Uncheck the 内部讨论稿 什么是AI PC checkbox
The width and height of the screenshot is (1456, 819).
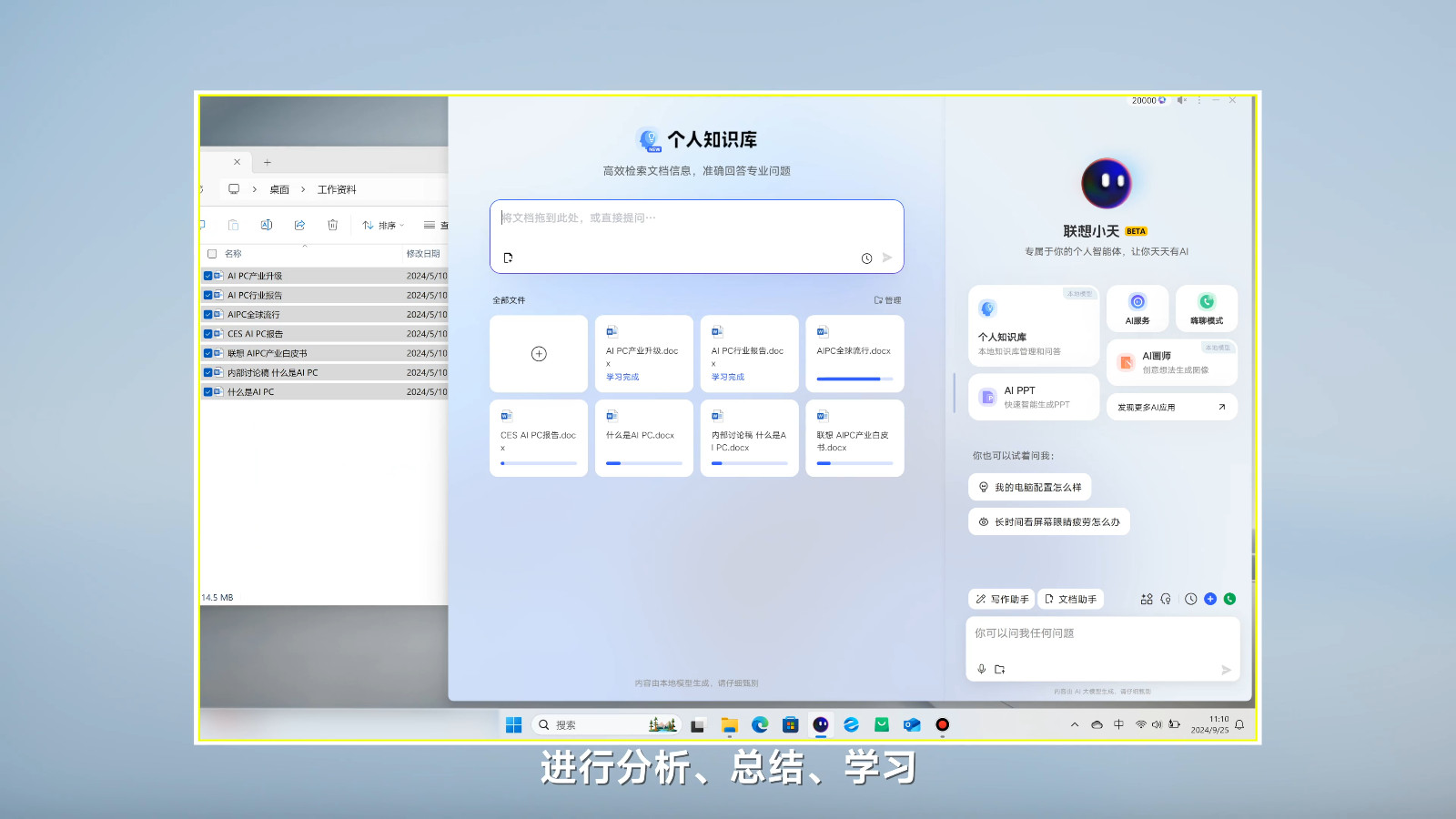[207, 372]
